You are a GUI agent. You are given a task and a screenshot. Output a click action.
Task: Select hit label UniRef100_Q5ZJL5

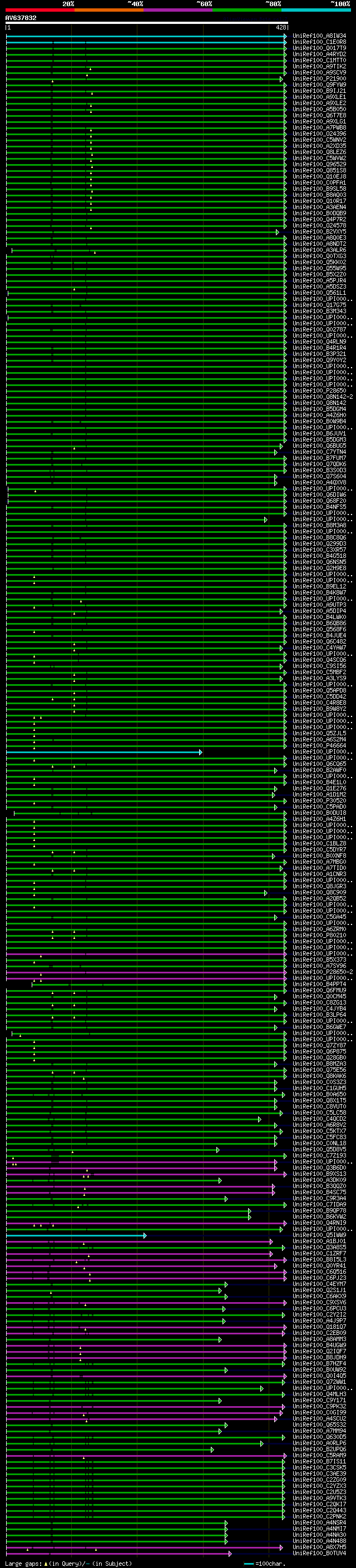[x=319, y=733]
